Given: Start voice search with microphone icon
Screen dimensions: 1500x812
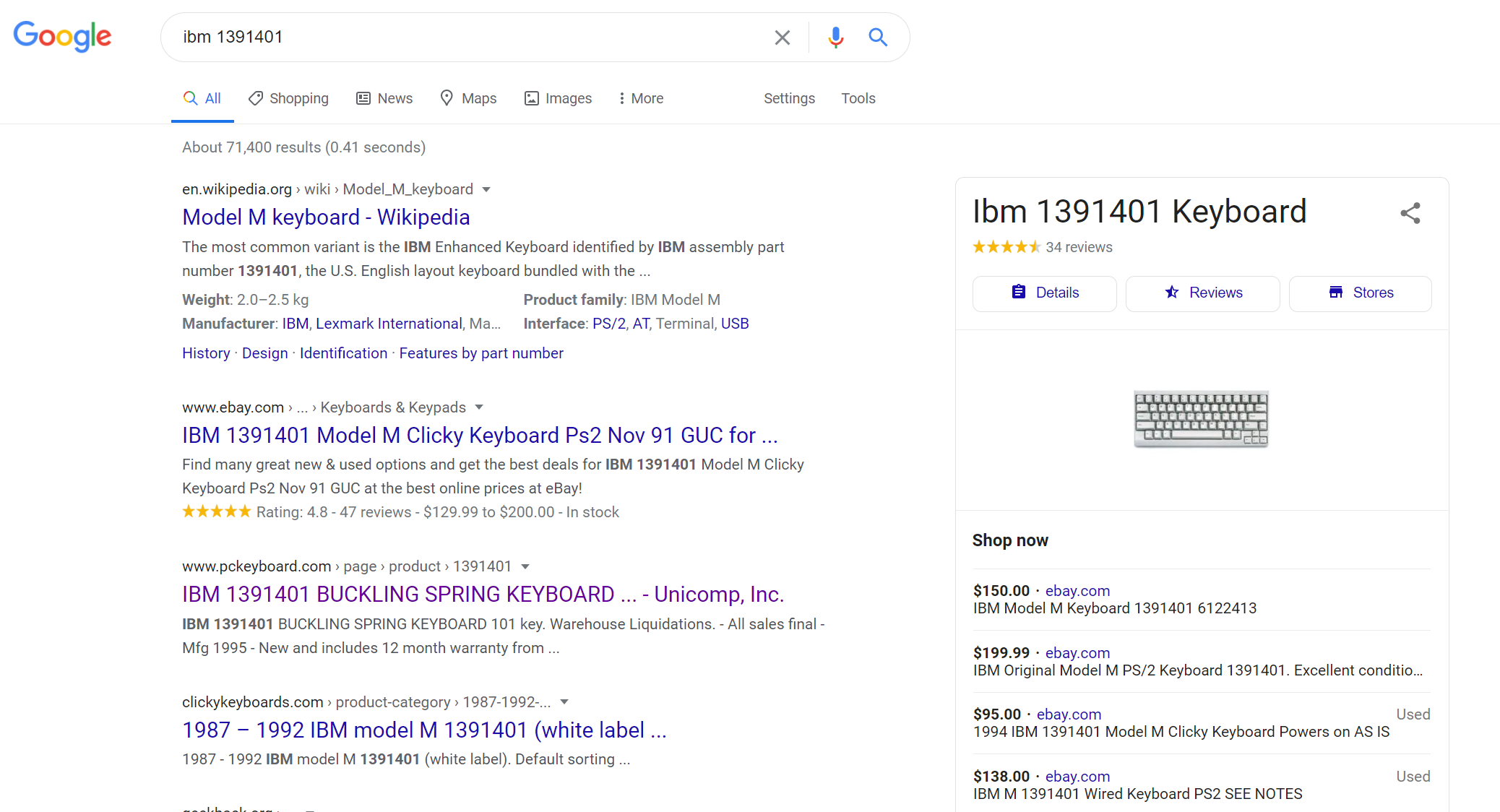Looking at the screenshot, I should (835, 38).
